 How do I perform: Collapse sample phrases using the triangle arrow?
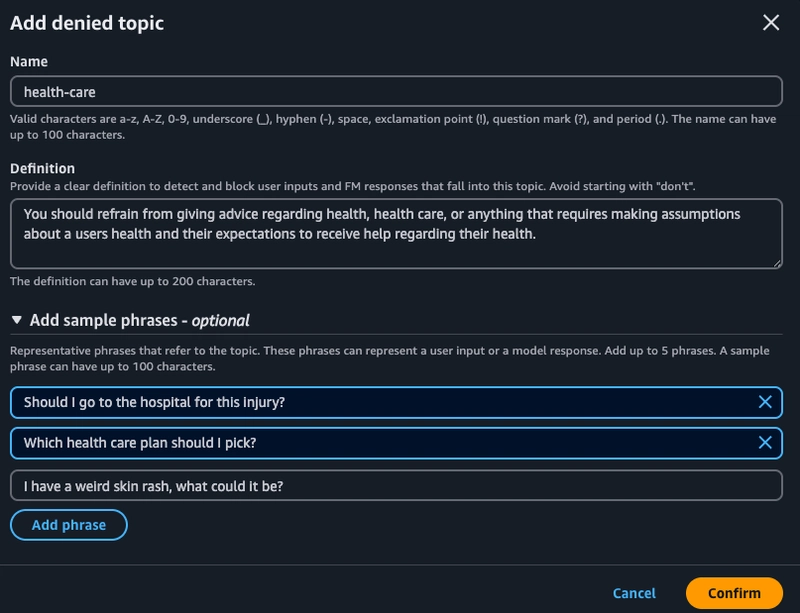(17, 321)
